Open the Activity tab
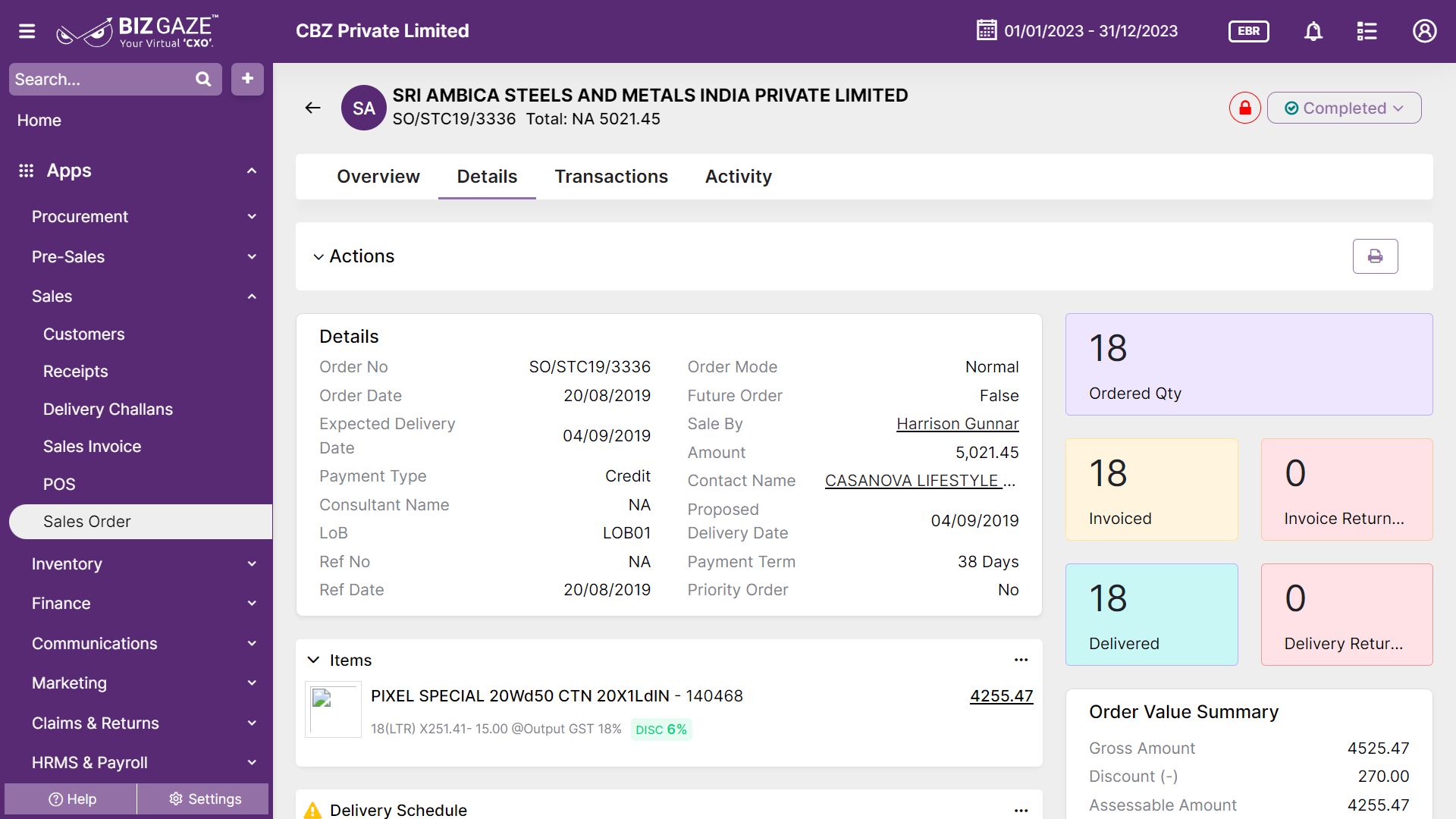Image resolution: width=1456 pixels, height=819 pixels. 738,177
